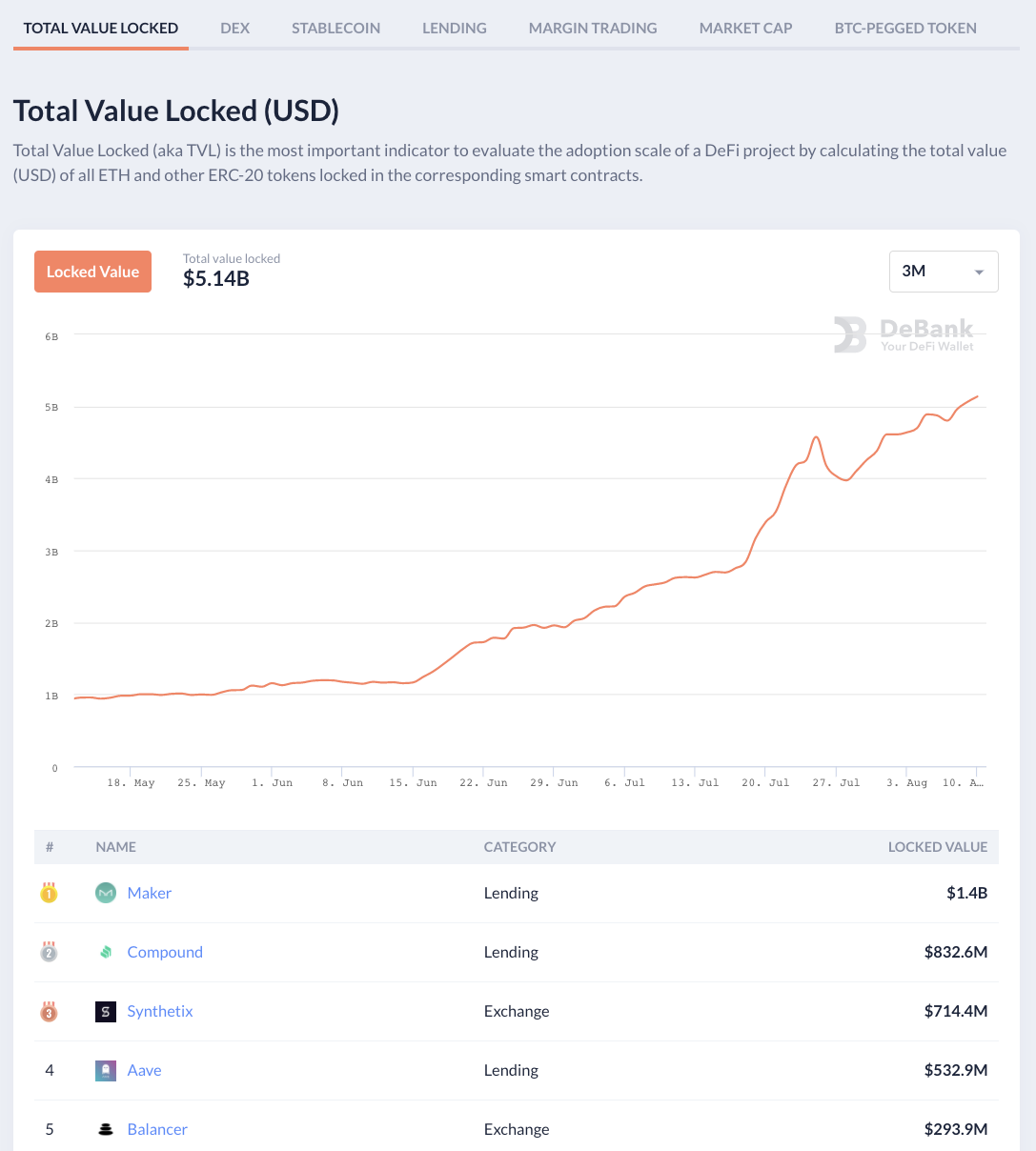Open the Compound project link

[x=165, y=952]
